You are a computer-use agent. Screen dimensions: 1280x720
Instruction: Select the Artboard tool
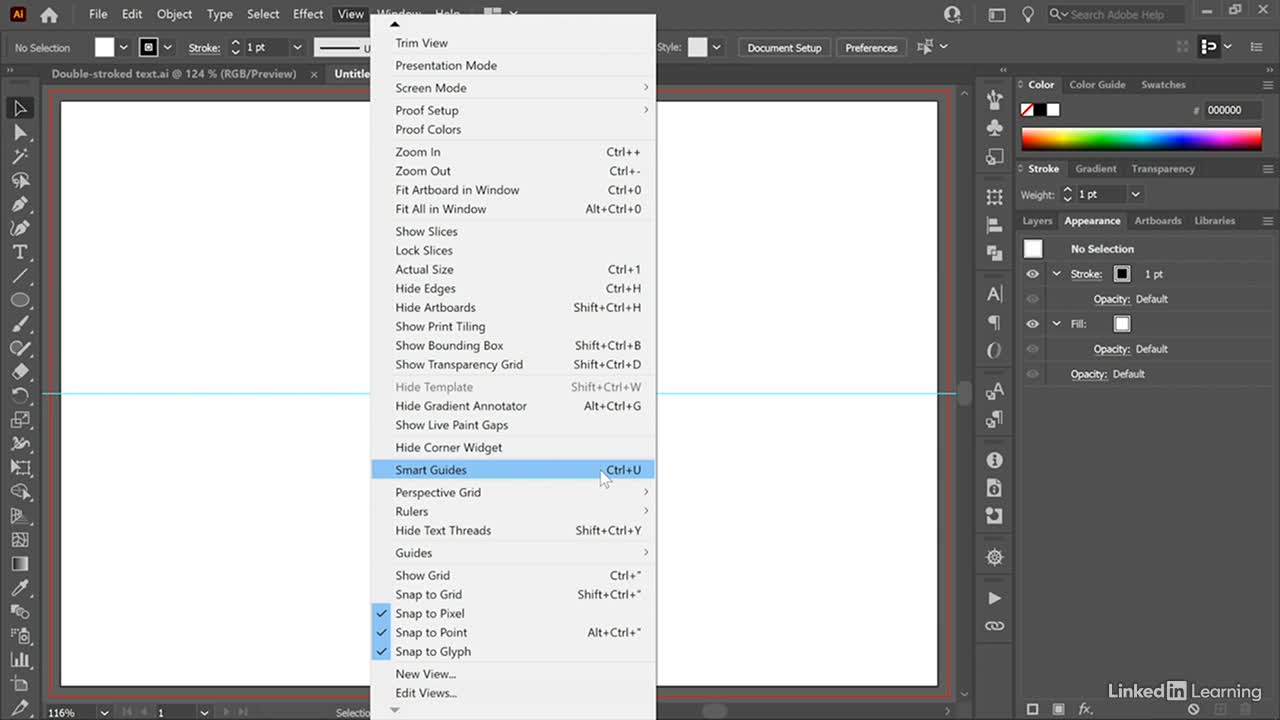20,684
